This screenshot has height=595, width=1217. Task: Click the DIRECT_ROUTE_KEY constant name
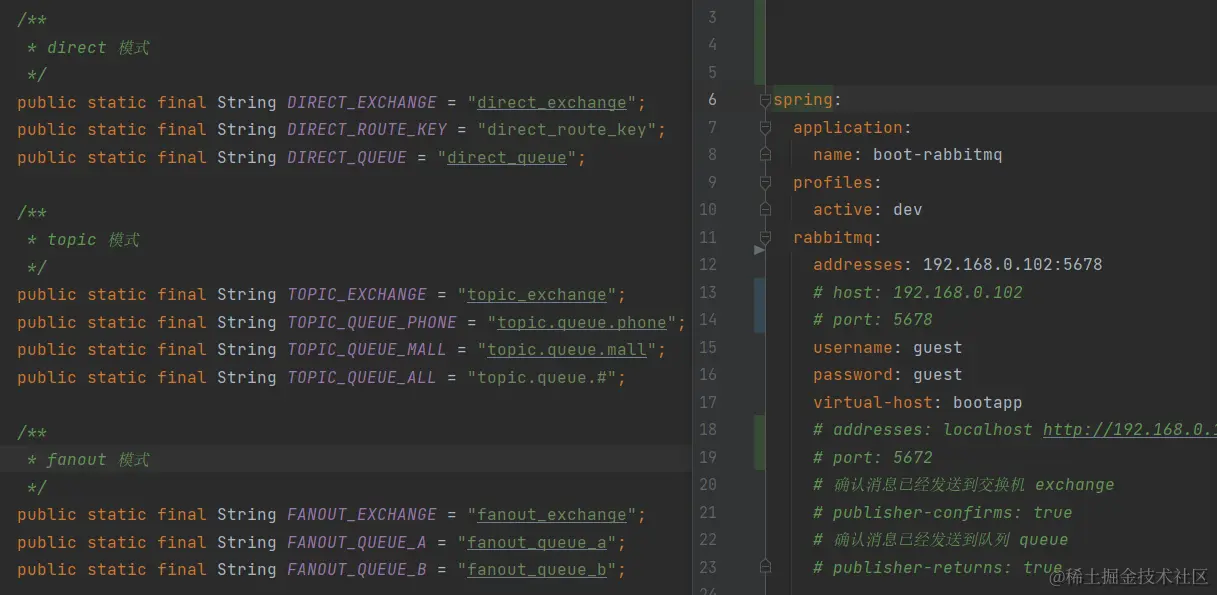367,130
